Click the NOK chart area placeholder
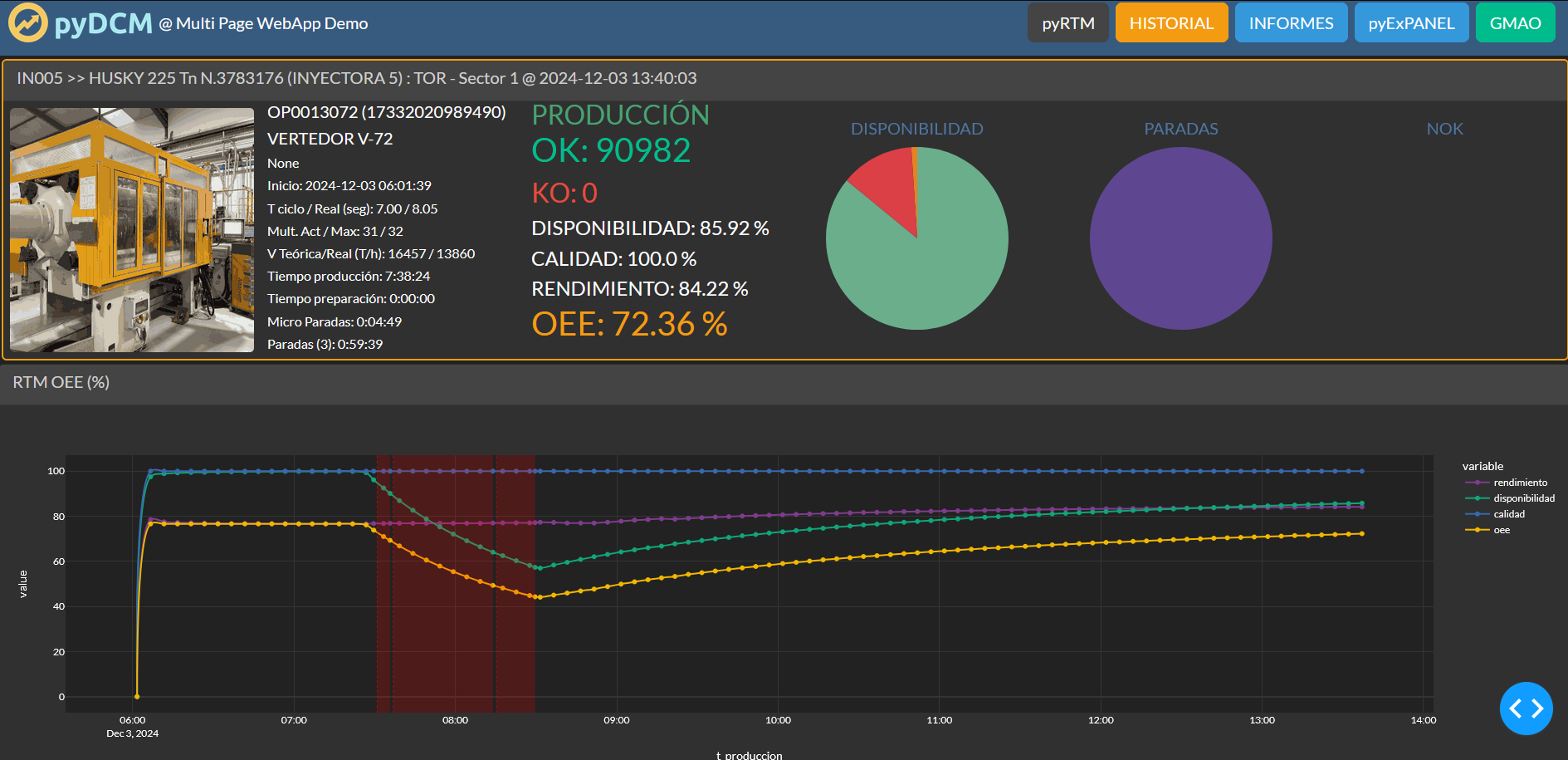 point(1444,238)
